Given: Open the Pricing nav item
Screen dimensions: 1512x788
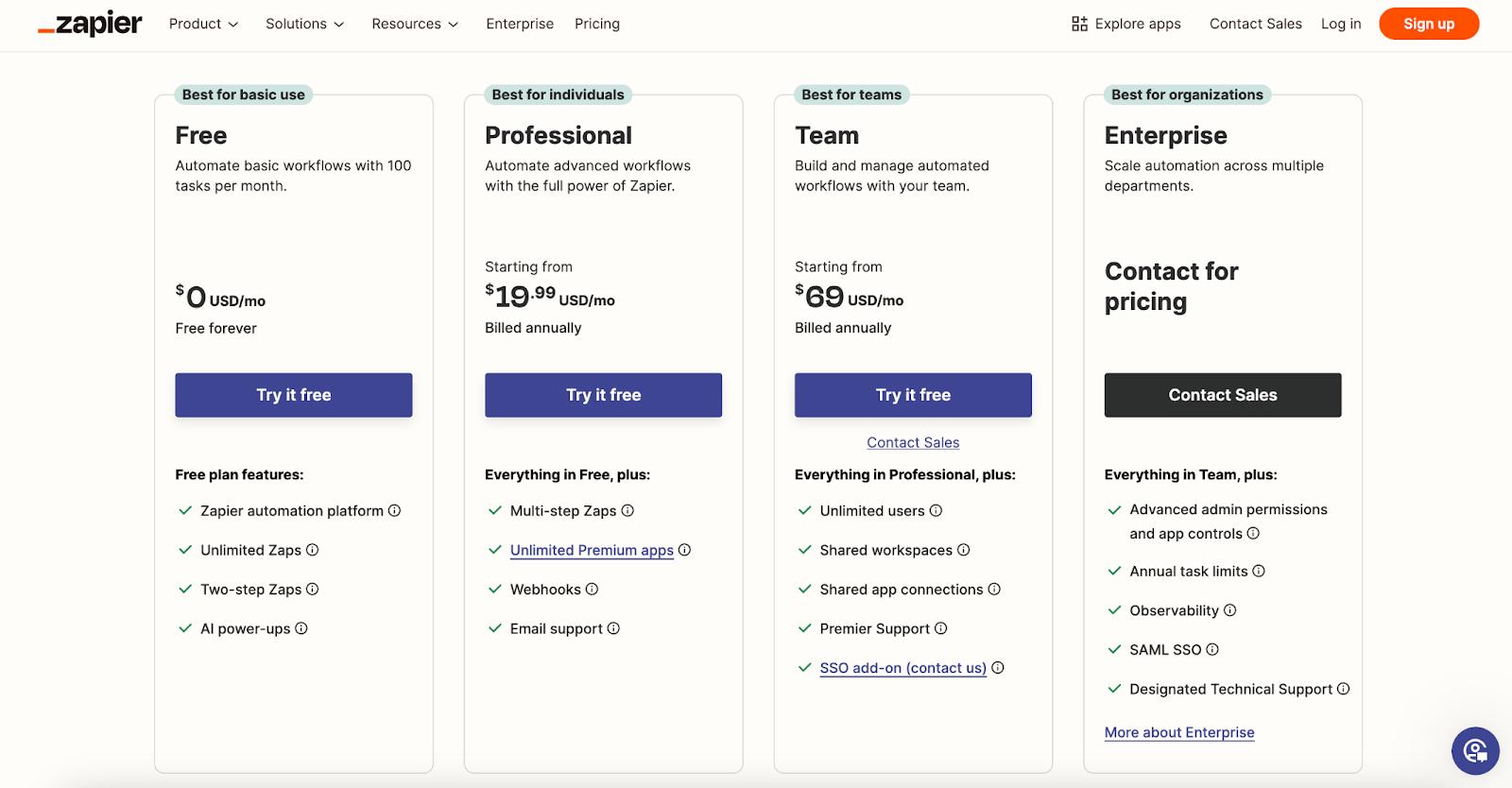Looking at the screenshot, I should [597, 24].
